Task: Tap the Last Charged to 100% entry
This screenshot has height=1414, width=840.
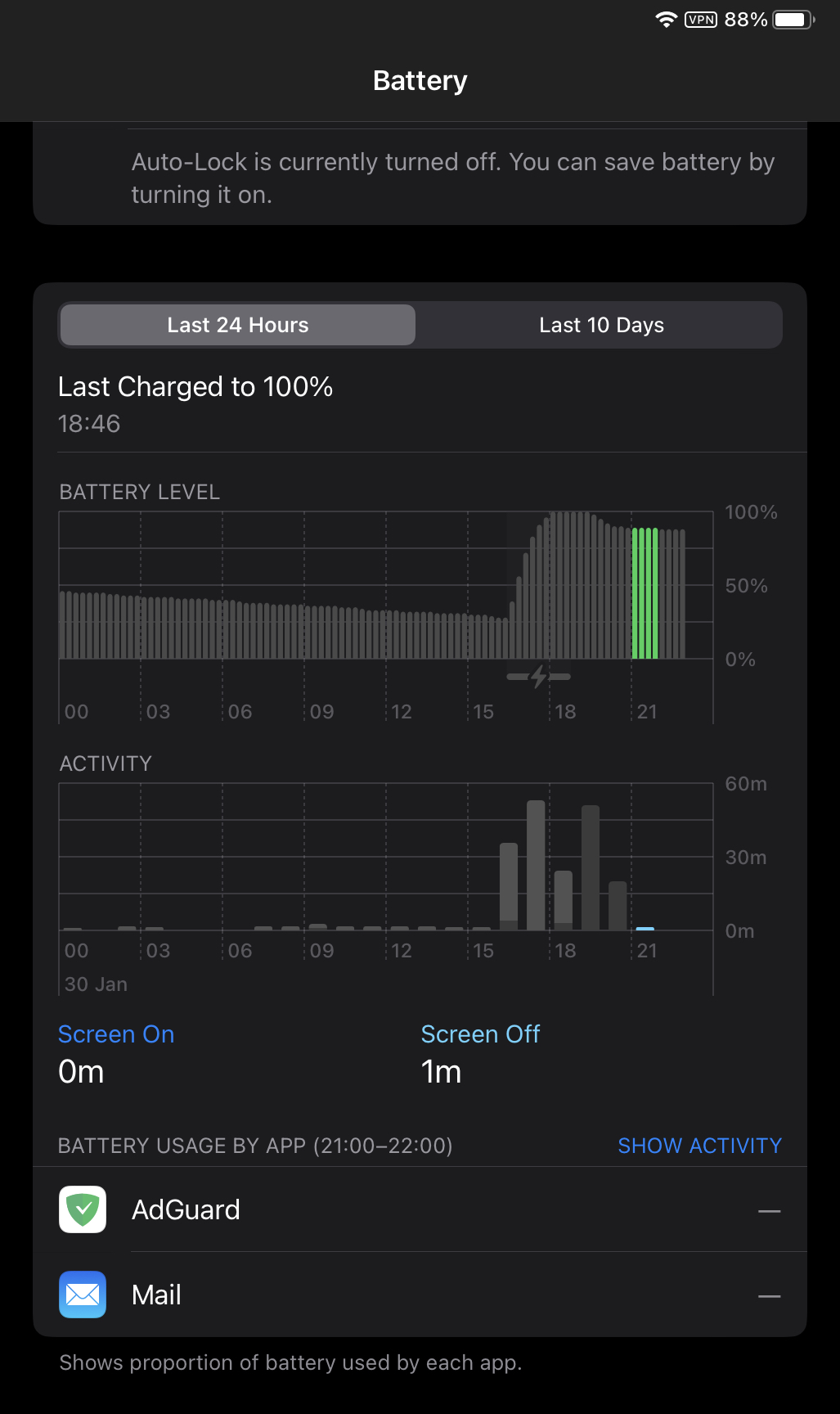Action: pyautogui.click(x=195, y=387)
